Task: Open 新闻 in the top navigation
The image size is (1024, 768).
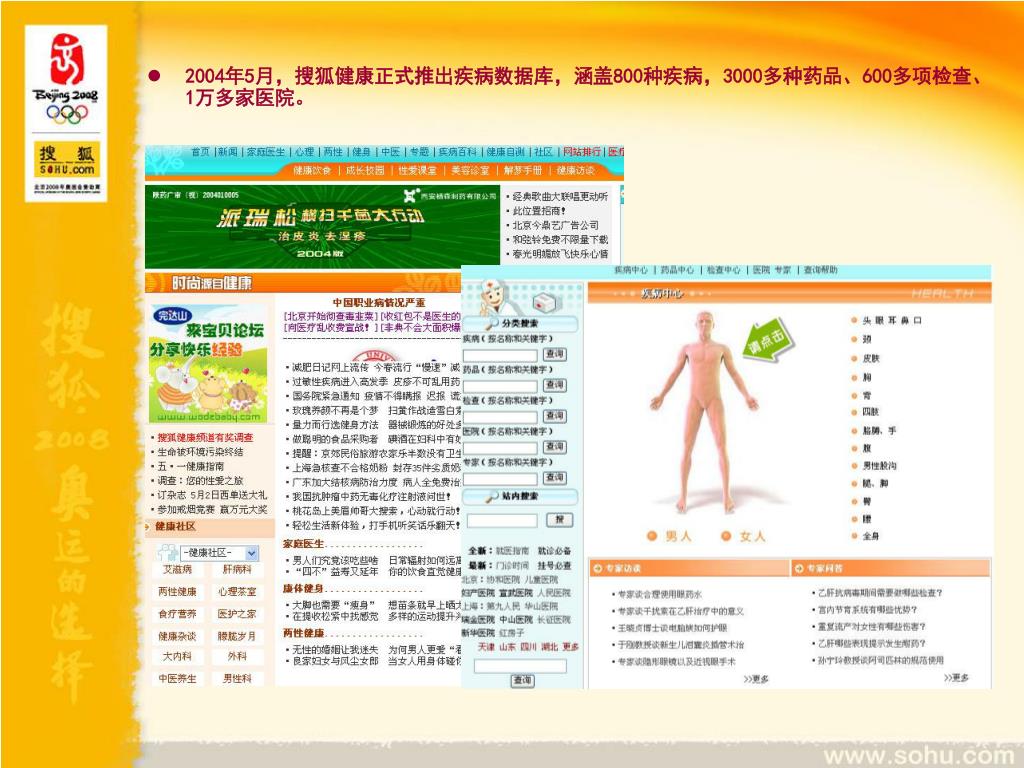Action: coord(227,152)
